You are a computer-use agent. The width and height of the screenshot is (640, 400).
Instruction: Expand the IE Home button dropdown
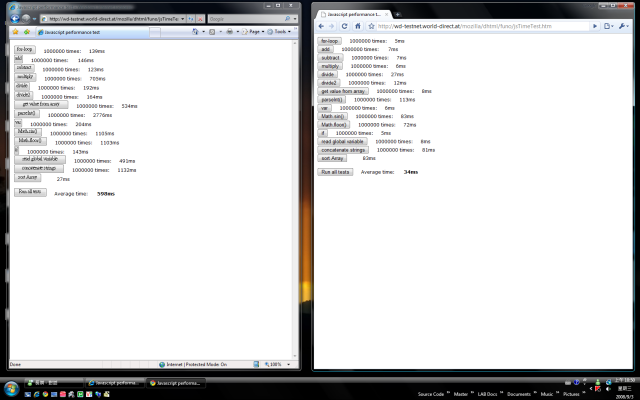coord(203,31)
